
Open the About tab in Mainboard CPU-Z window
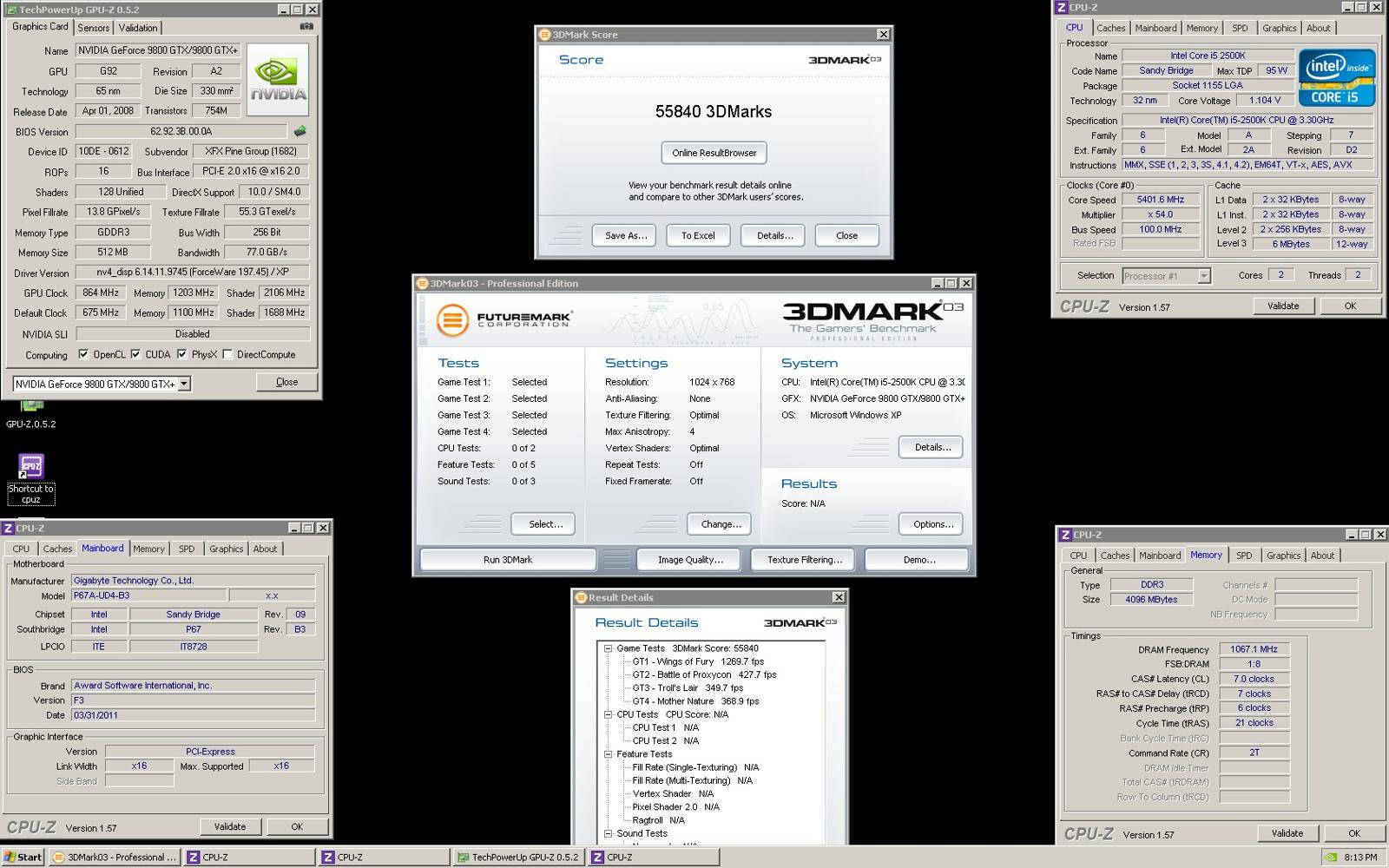265,549
